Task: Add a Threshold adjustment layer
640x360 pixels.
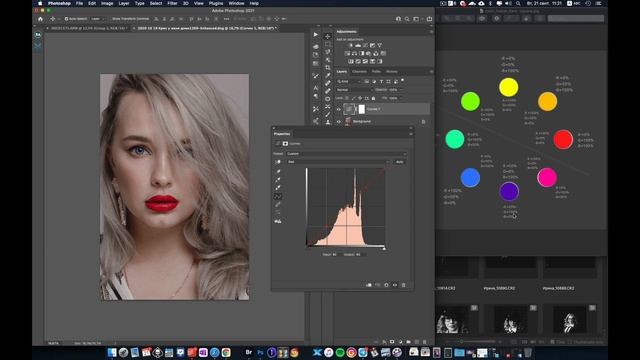Action: 365,61
